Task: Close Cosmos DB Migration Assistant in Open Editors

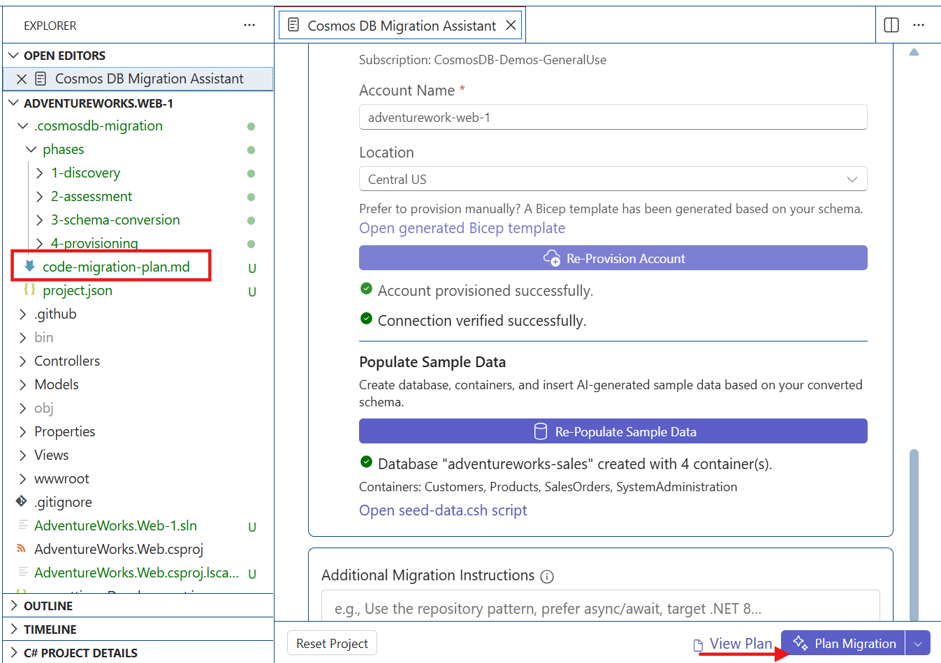Action: click(22, 79)
